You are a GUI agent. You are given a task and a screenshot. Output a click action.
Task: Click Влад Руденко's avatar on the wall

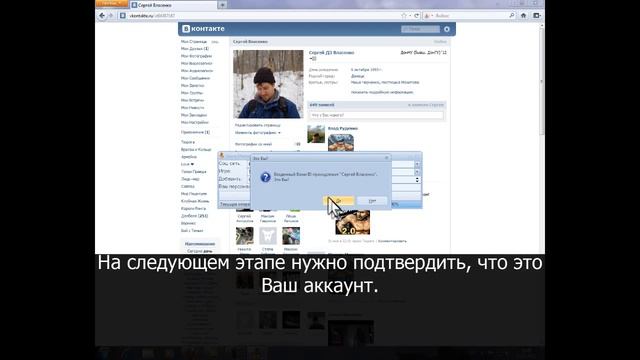coord(316,134)
